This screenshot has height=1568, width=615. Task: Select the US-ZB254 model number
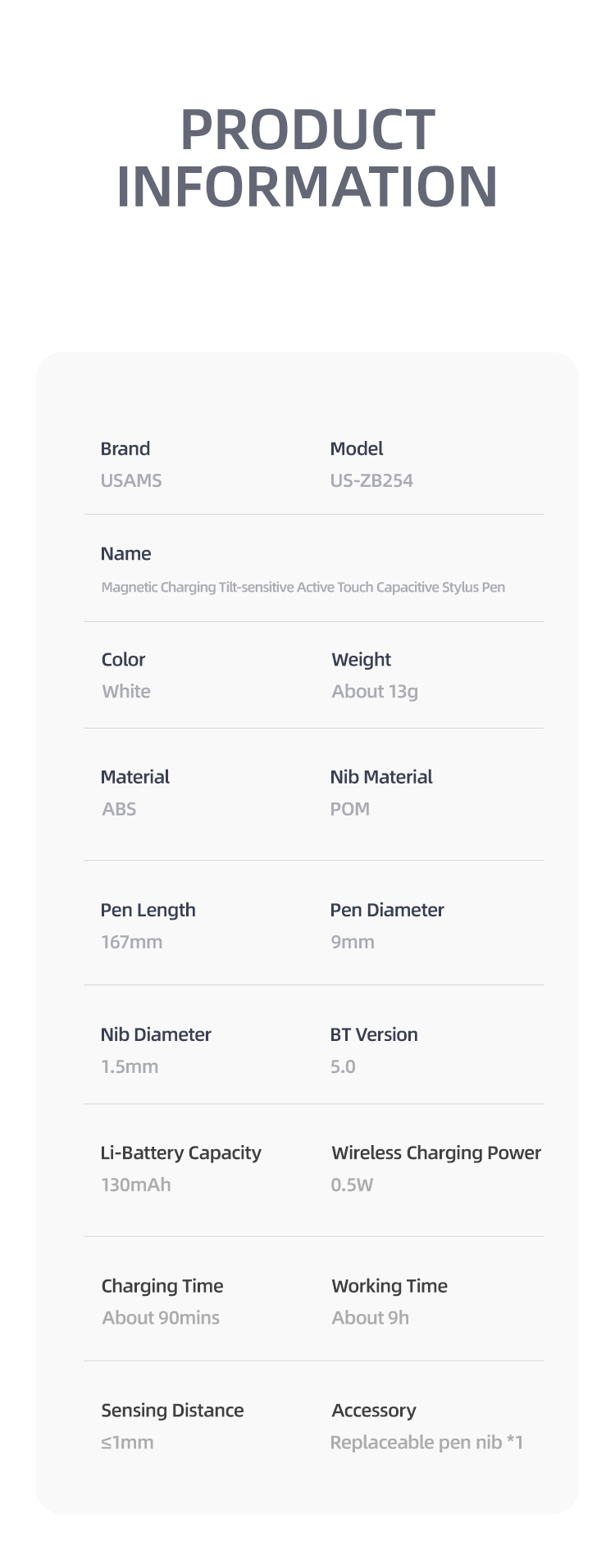(x=371, y=480)
